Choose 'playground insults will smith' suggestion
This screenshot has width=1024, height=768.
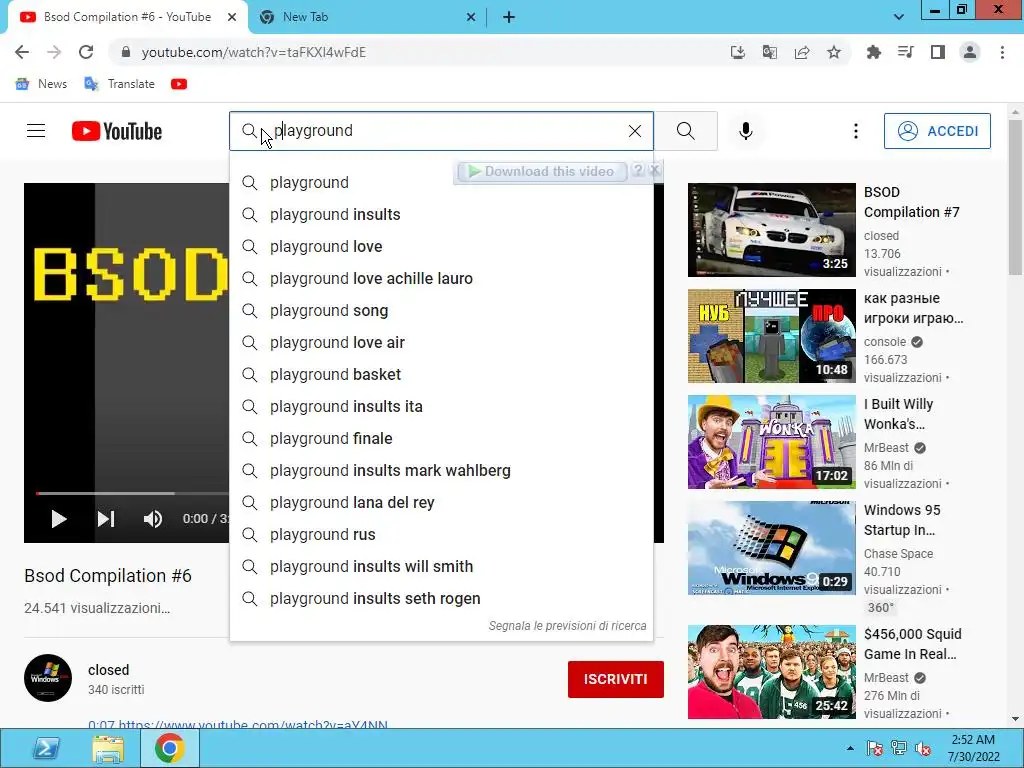(x=441, y=566)
